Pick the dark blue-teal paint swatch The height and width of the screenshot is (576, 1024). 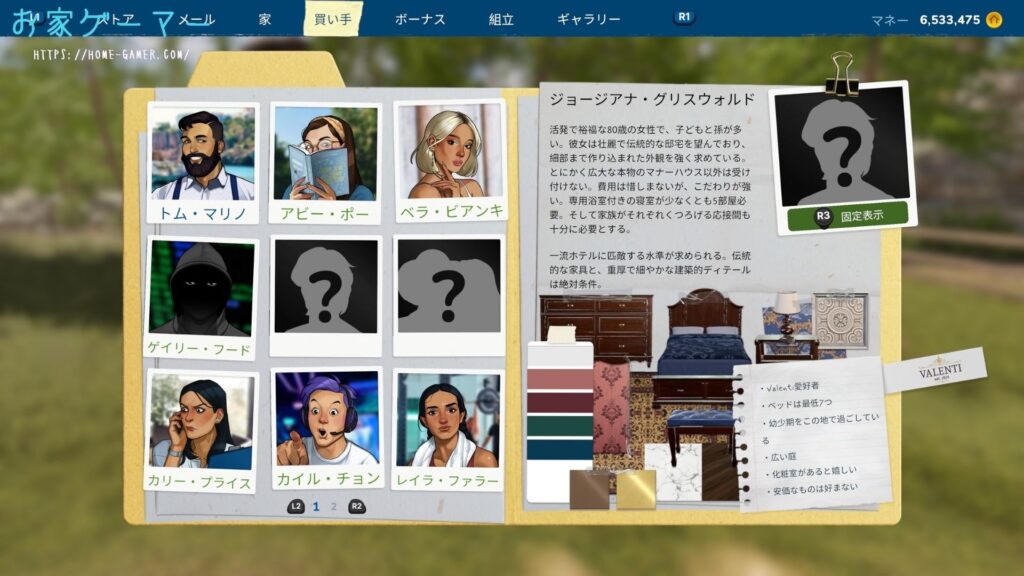click(x=560, y=449)
